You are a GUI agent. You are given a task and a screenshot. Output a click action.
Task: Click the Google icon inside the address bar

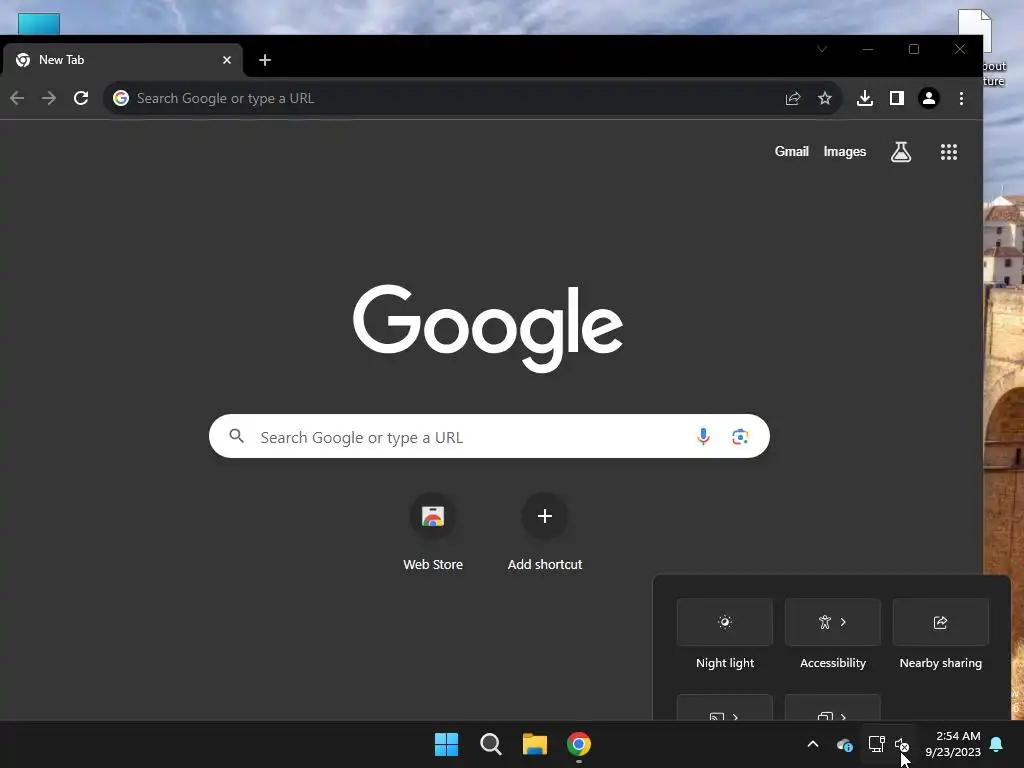(121, 98)
